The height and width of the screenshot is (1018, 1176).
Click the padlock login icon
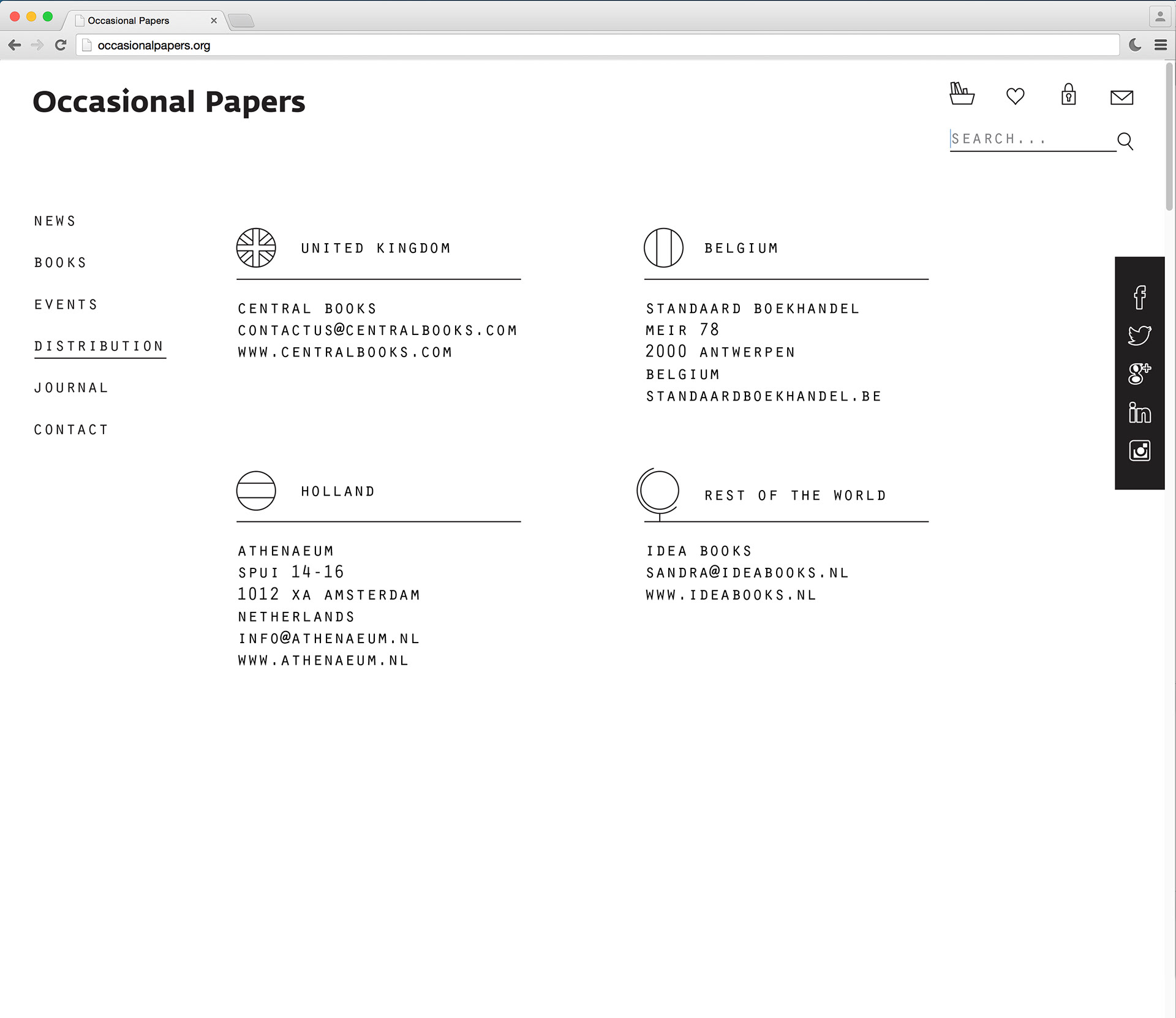1068,95
